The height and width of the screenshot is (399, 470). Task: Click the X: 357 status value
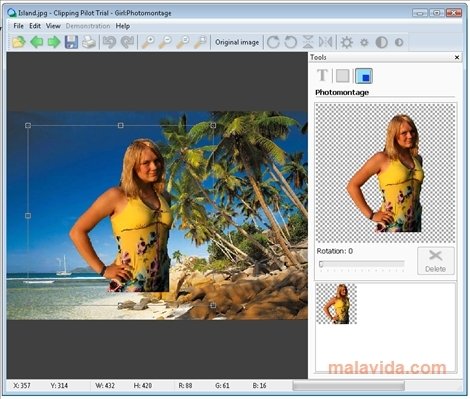[22, 386]
